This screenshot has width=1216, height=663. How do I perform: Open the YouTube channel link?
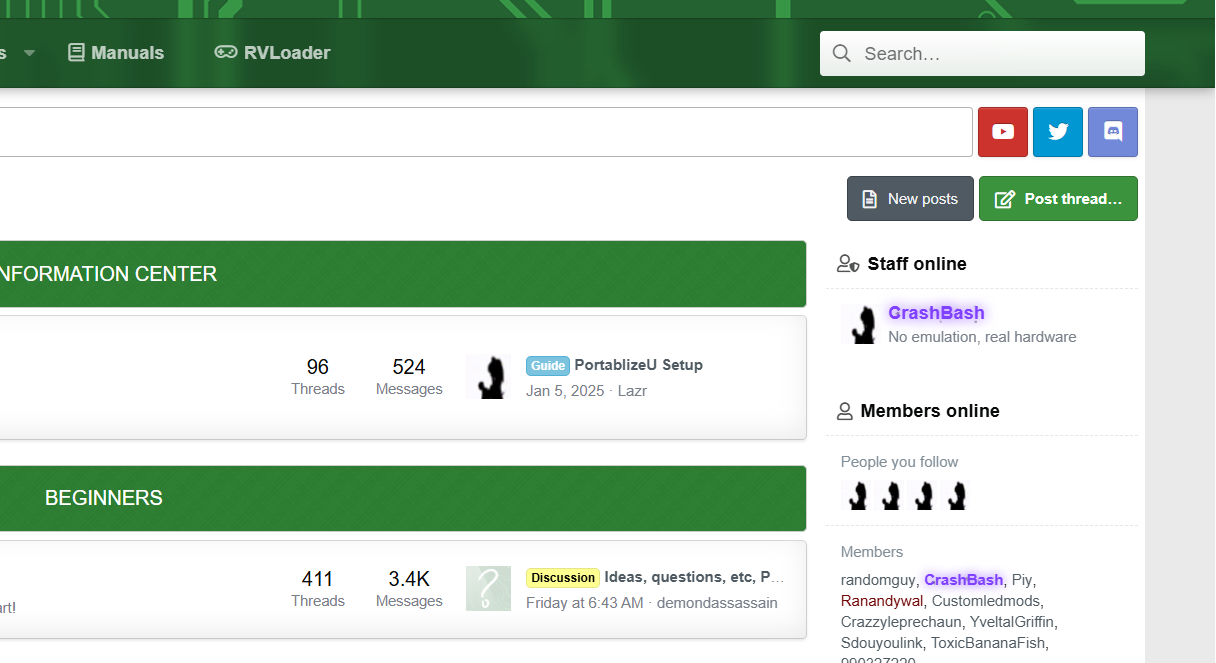click(1003, 132)
